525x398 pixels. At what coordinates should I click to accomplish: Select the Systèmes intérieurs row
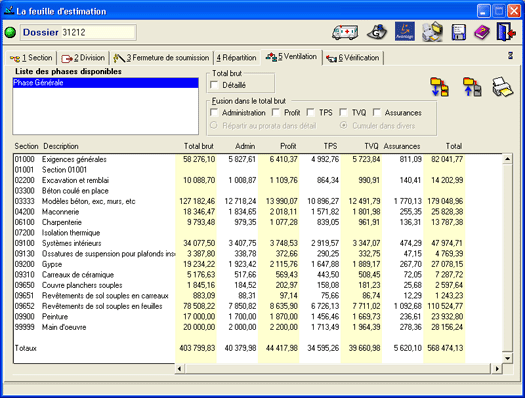tap(239, 243)
